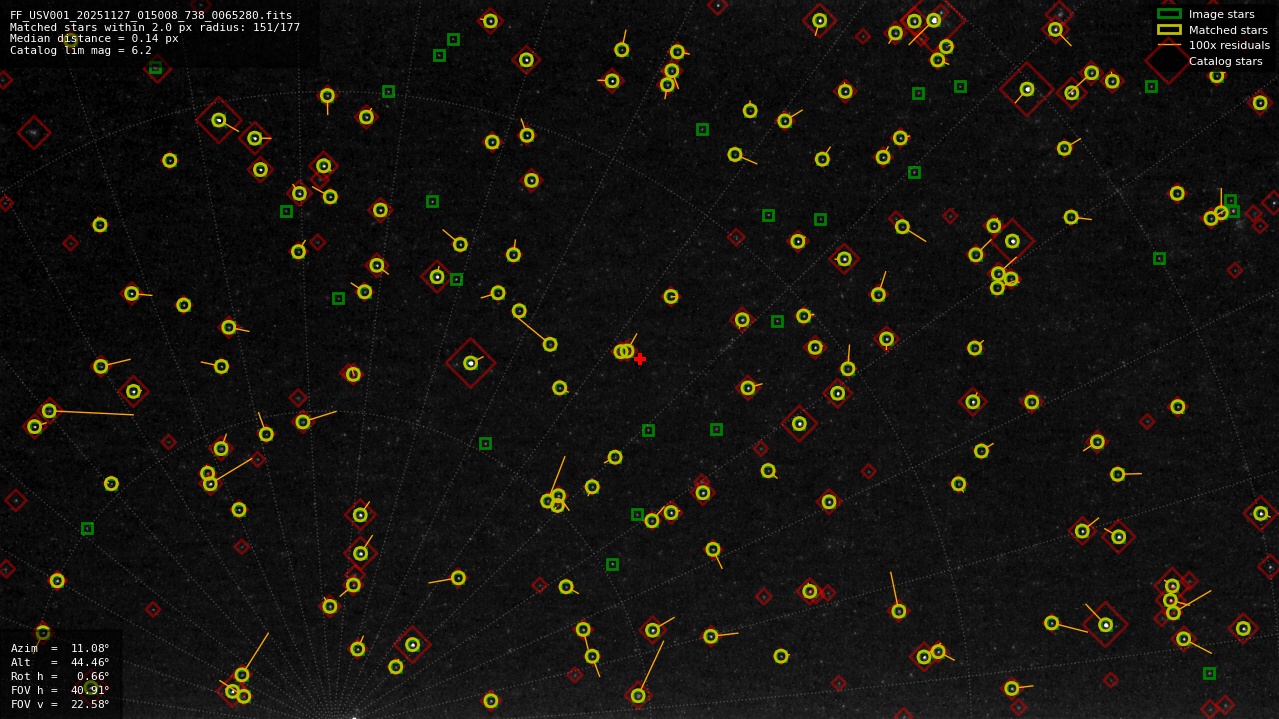The height and width of the screenshot is (719, 1279).
Task: Select the 'Image stars' legend label
Action: coord(1221,14)
